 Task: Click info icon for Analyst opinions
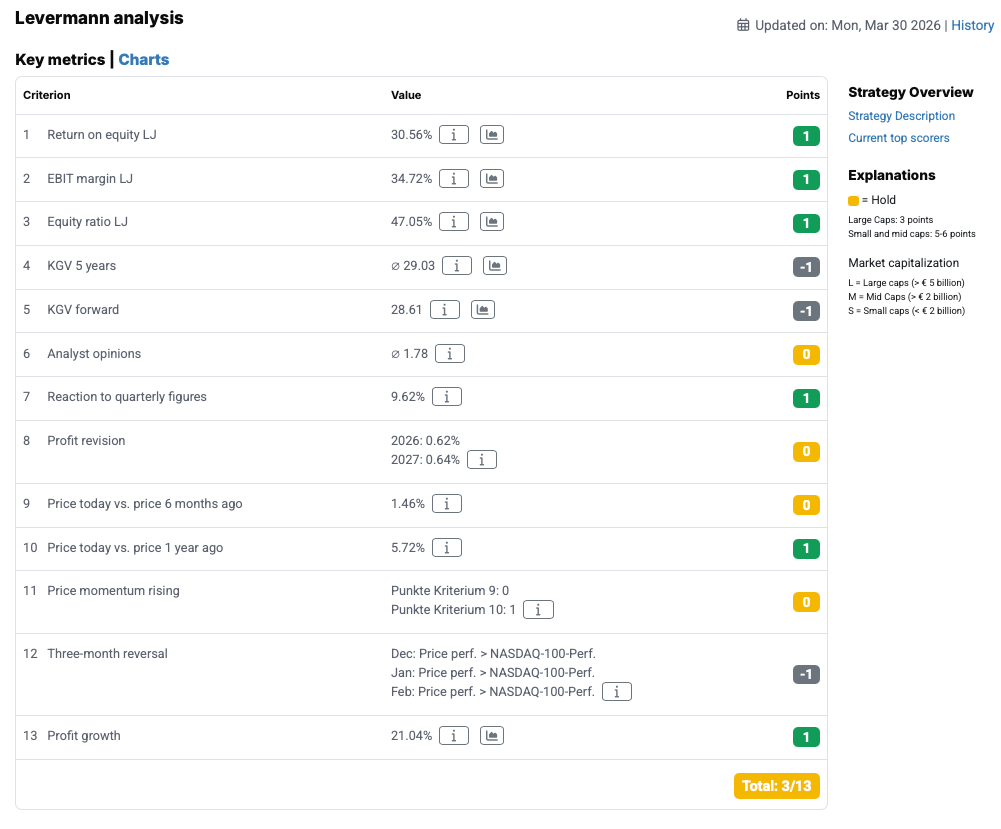(449, 354)
